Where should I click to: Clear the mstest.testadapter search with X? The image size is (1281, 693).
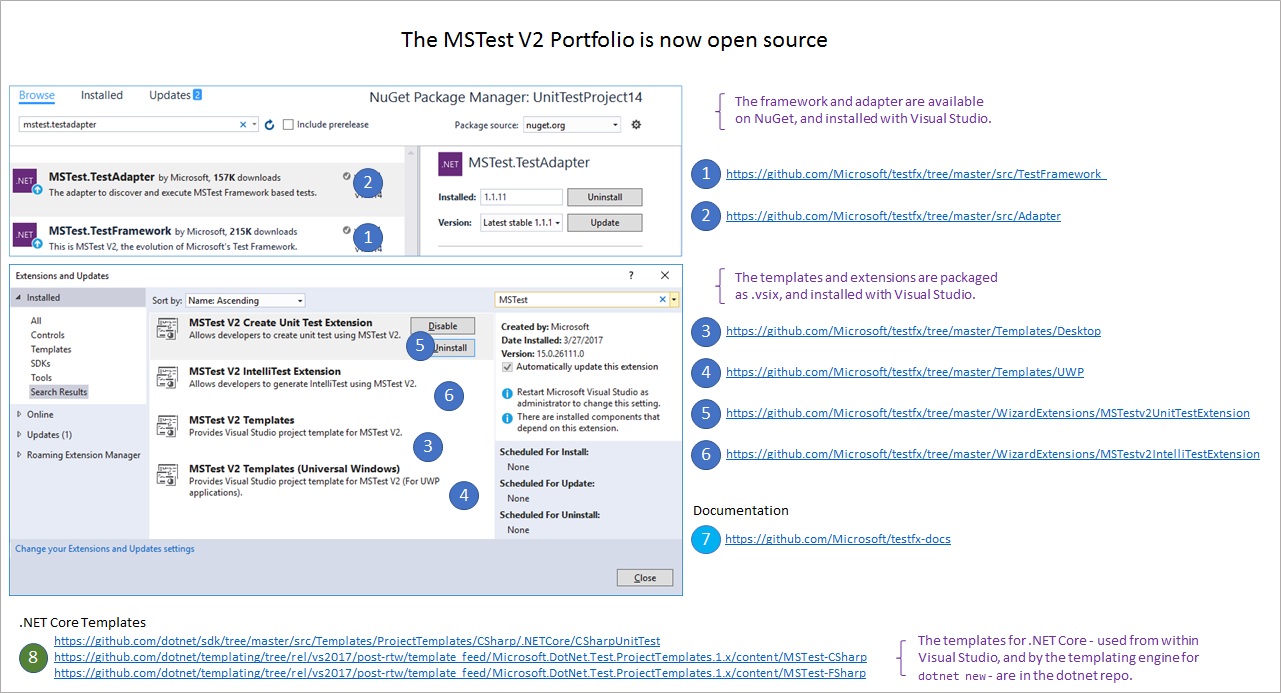point(243,125)
